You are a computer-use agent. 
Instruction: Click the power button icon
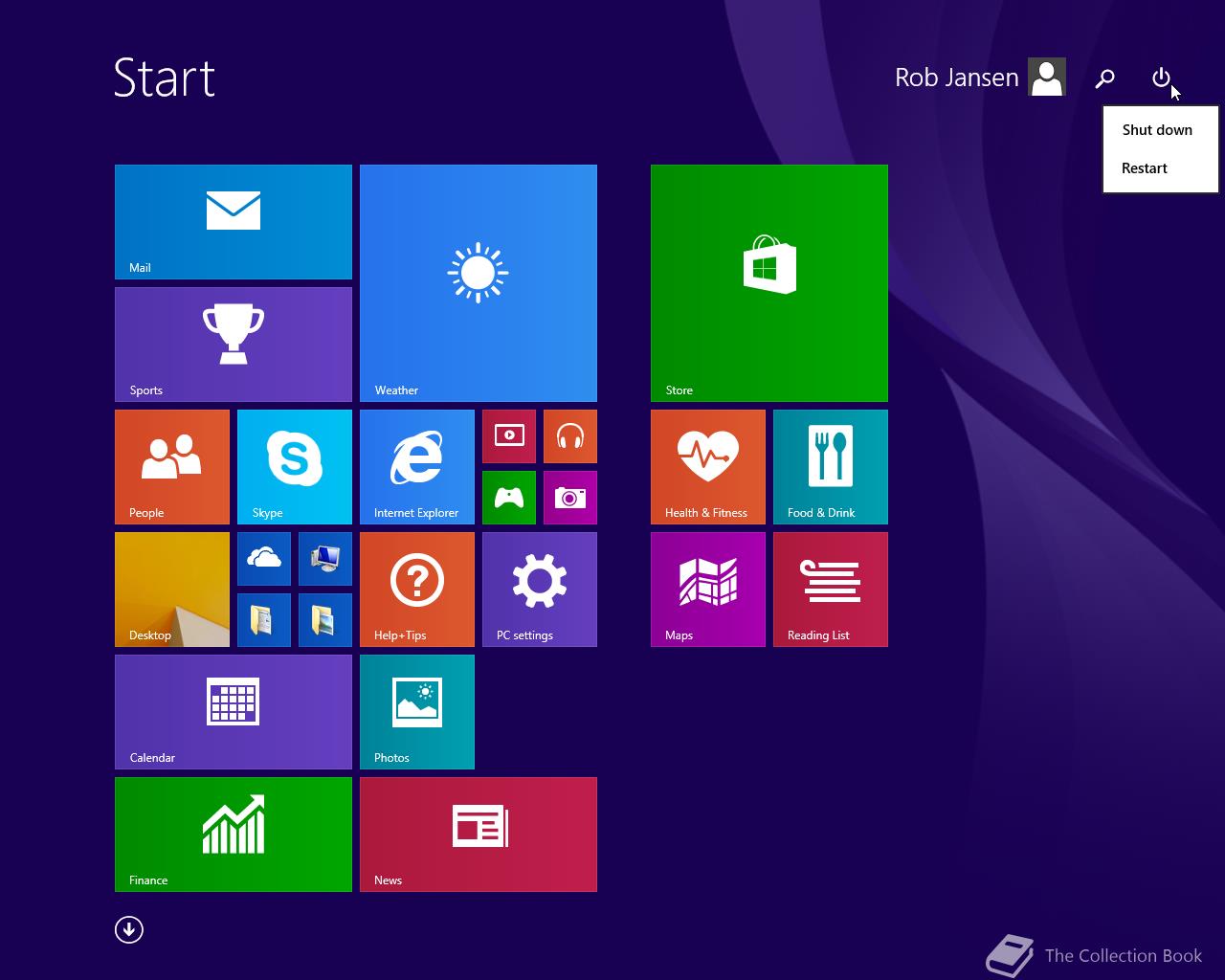(x=1161, y=78)
